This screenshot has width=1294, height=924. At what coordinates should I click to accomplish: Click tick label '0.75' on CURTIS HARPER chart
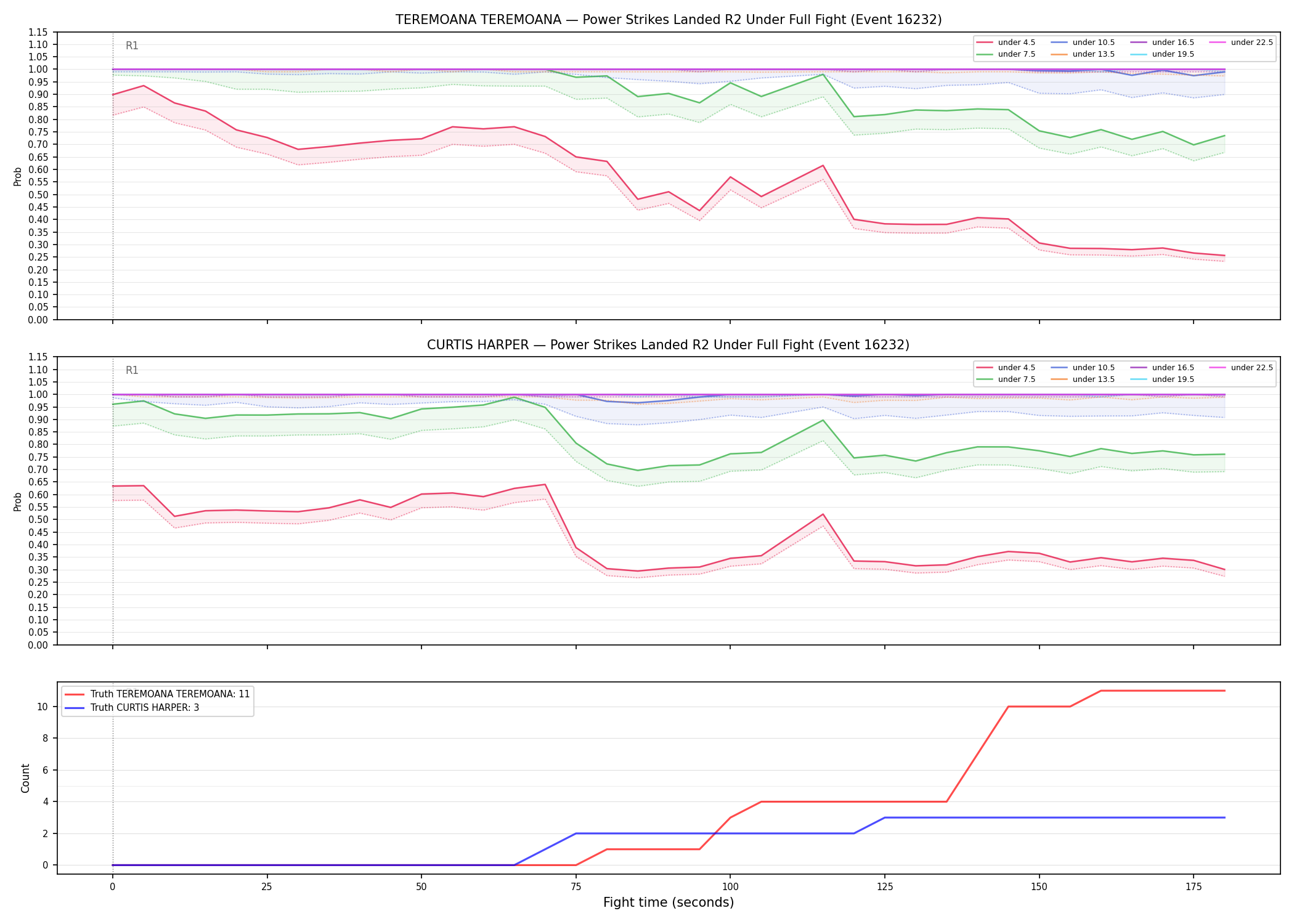(x=38, y=457)
